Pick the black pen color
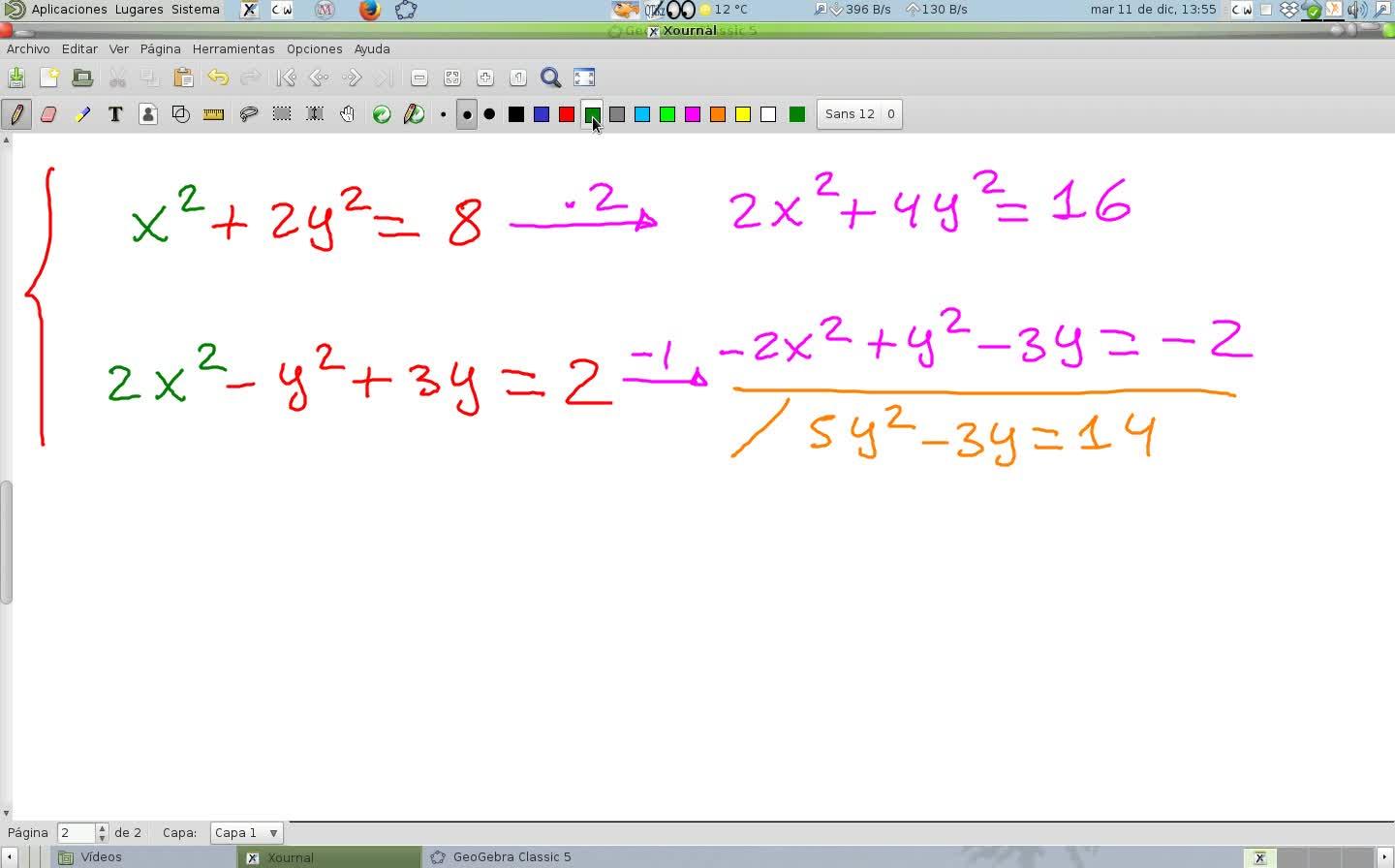Viewport: 1395px width, 868px height. [516, 114]
